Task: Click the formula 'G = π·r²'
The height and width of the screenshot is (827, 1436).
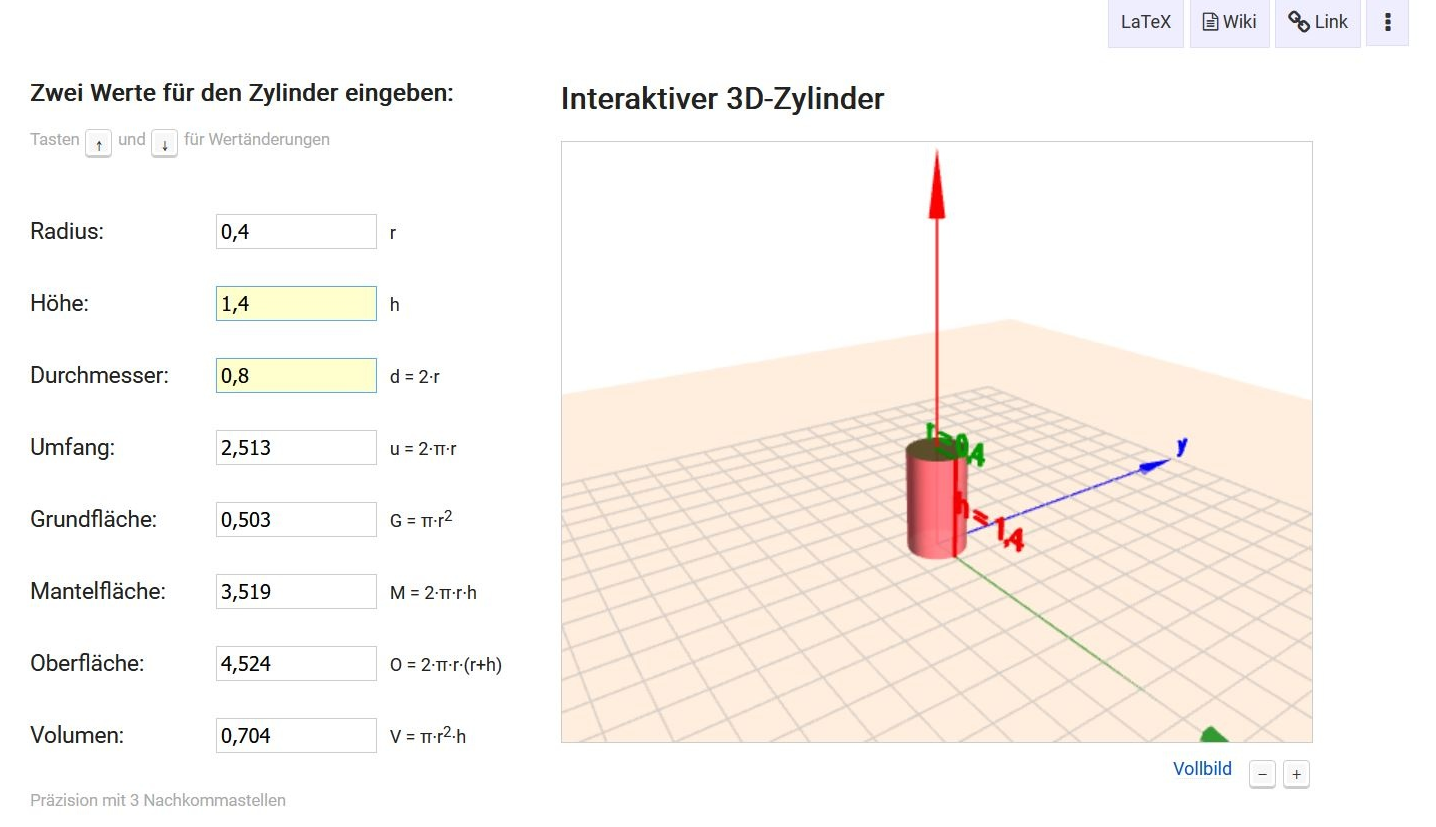Action: pos(421,519)
